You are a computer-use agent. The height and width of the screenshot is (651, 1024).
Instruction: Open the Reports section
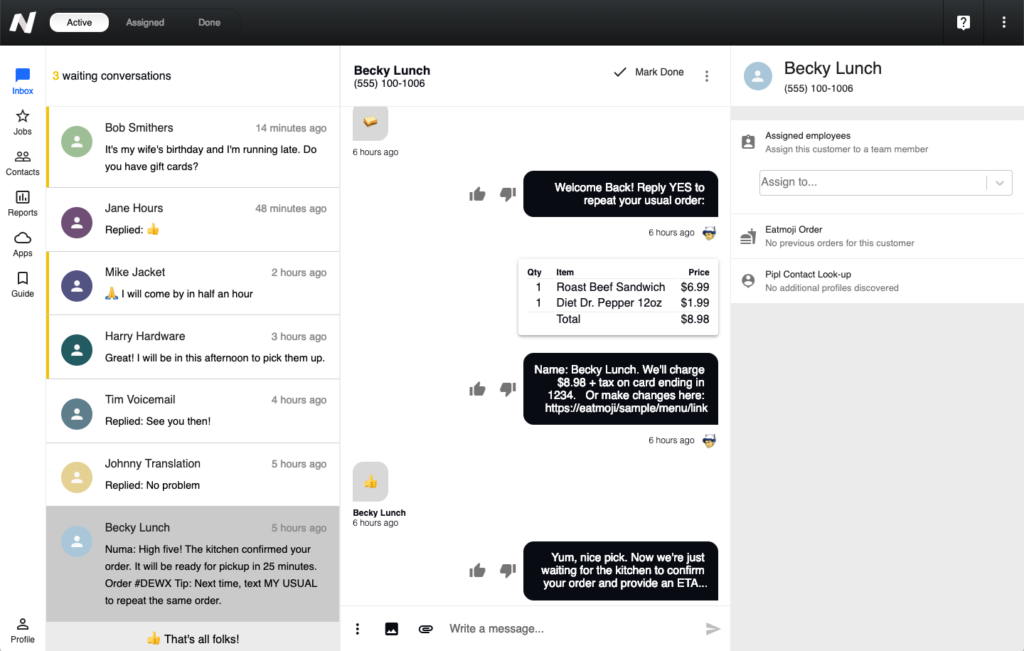(x=22, y=203)
